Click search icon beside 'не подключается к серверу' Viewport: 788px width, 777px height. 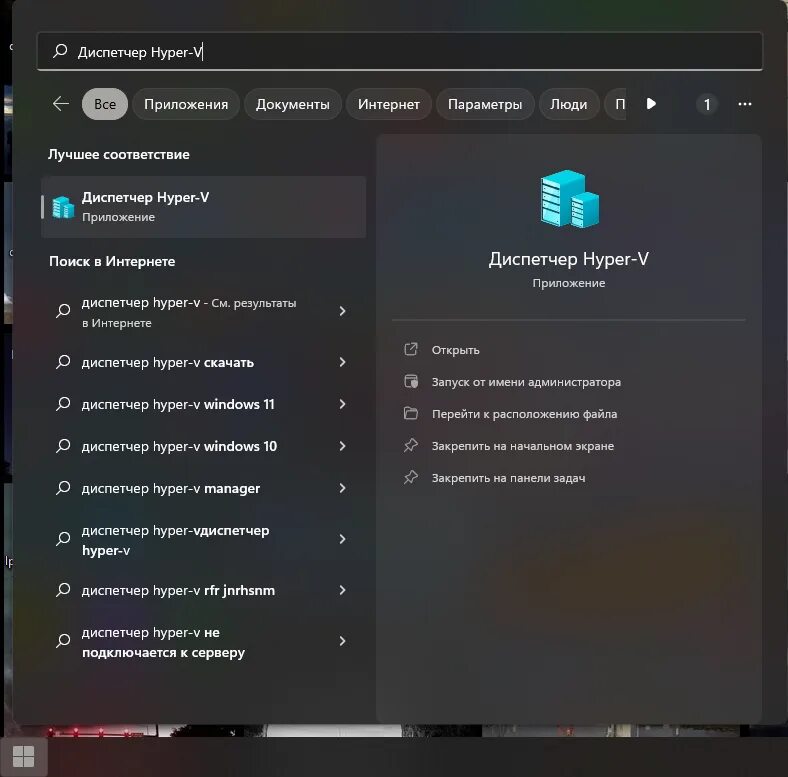point(63,641)
